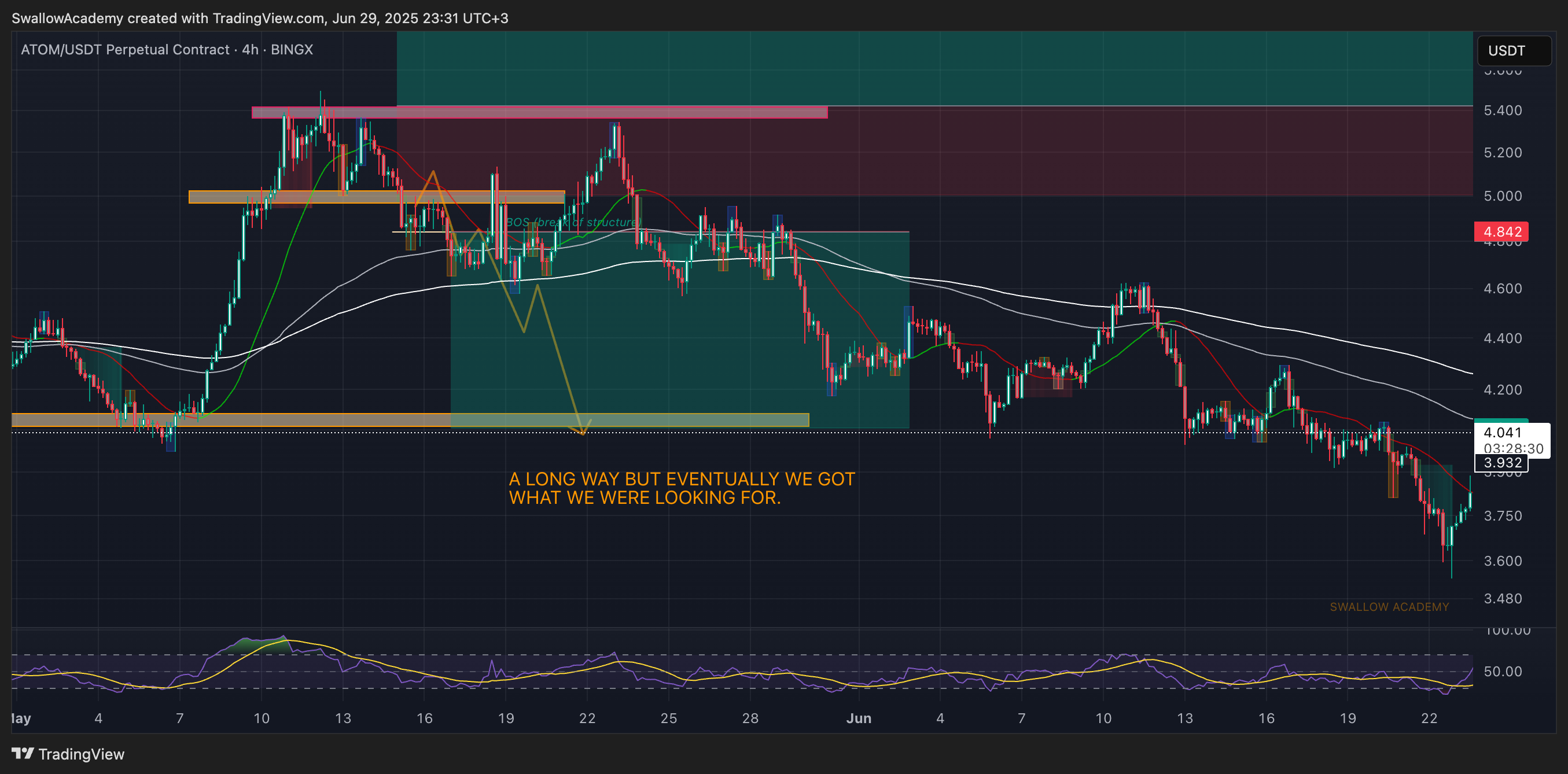Click the SwallowAcademy created with TradingView.com header
1568x774 pixels.
[260, 19]
